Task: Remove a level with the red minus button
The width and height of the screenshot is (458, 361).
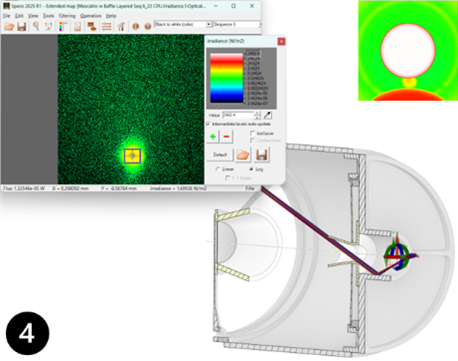Action: point(226,137)
